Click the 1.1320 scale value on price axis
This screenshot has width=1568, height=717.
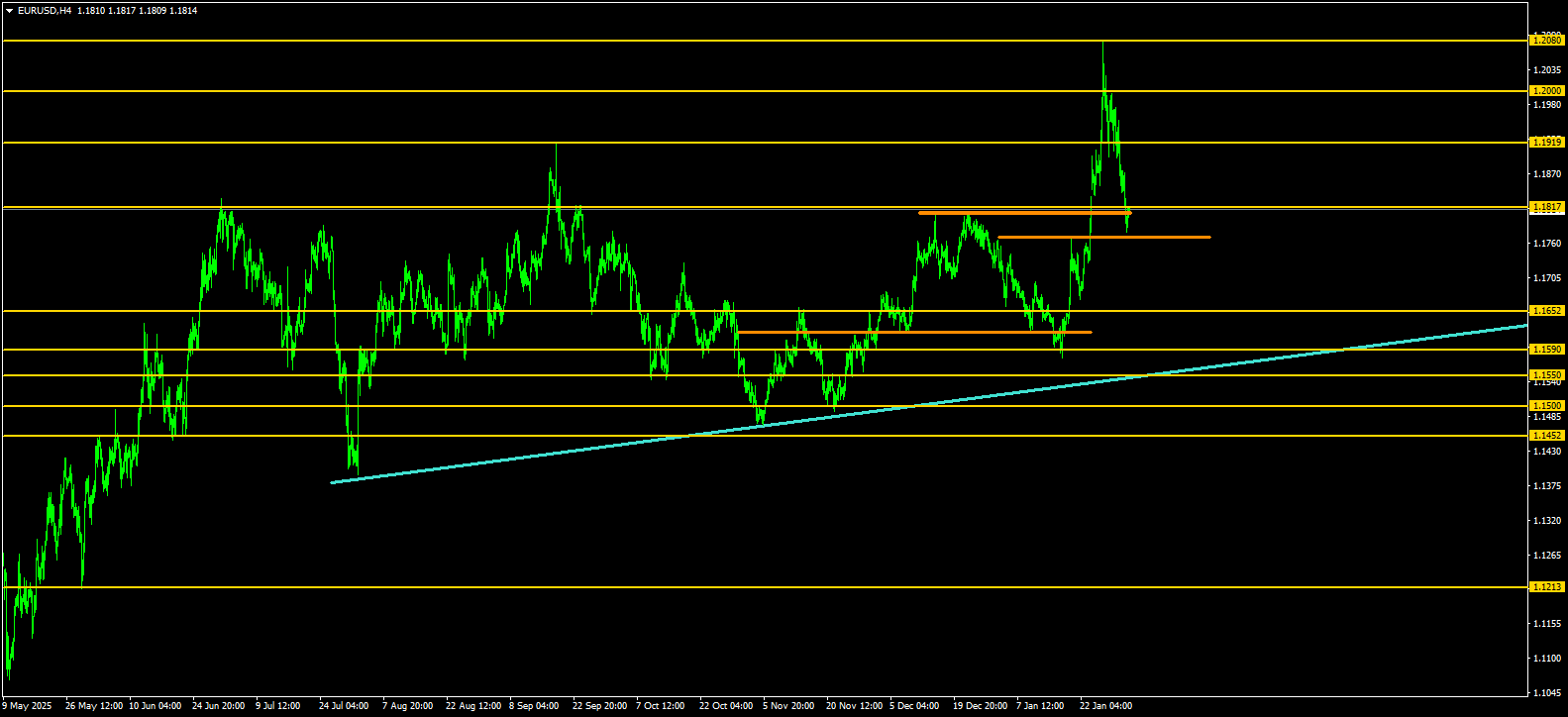coord(1548,521)
